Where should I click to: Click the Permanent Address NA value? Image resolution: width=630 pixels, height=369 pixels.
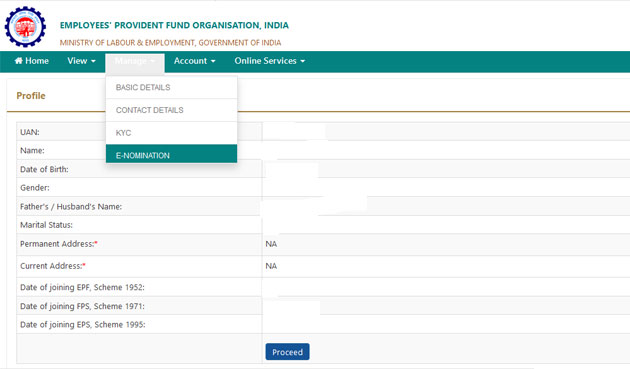[x=271, y=244]
